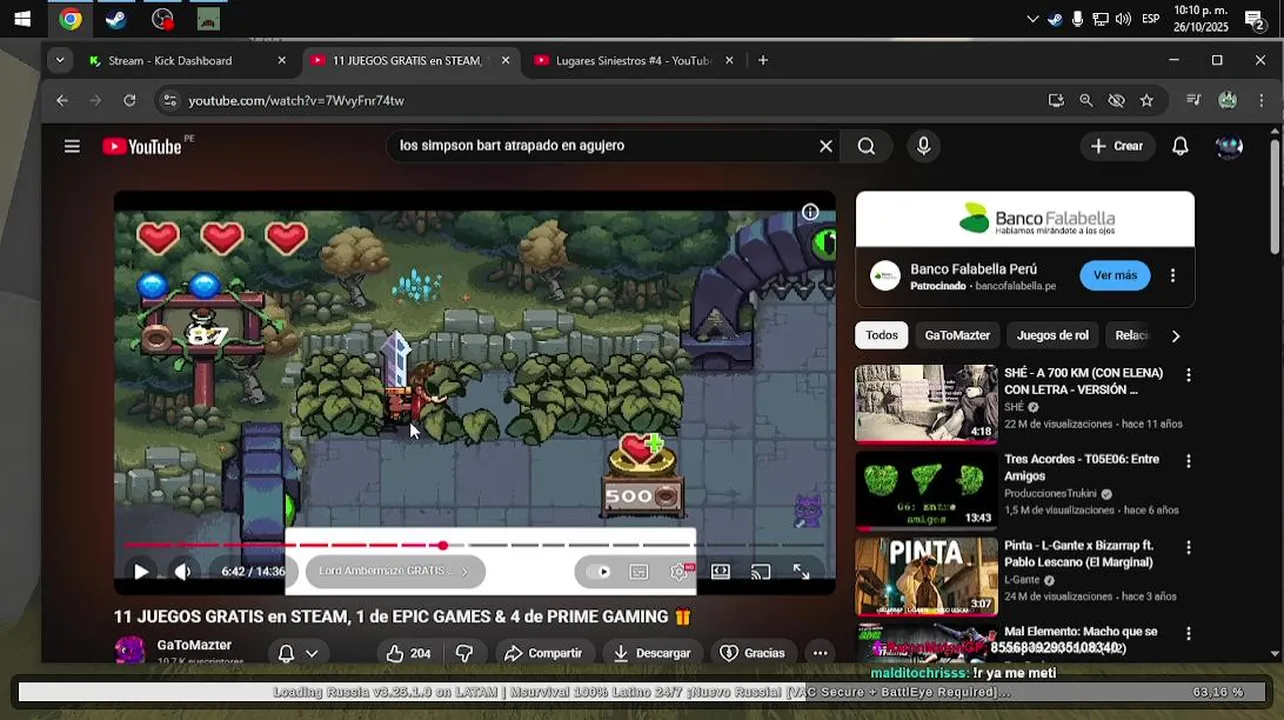The width and height of the screenshot is (1284, 720).
Task: Open options for Pinta L-Gante video
Action: (1188, 548)
